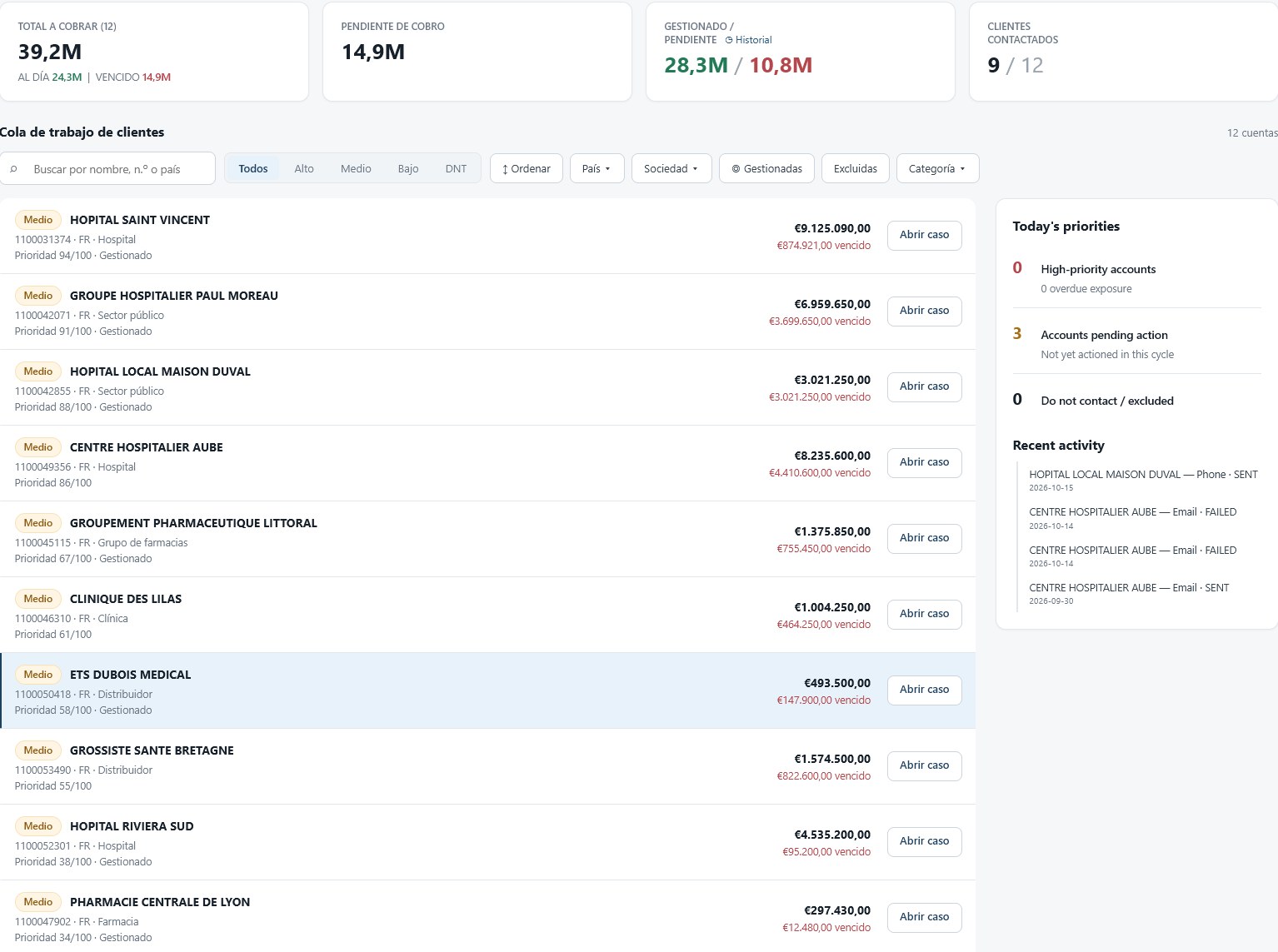The height and width of the screenshot is (952, 1278).
Task: Toggle the Gestionadas filter
Action: coord(766,168)
